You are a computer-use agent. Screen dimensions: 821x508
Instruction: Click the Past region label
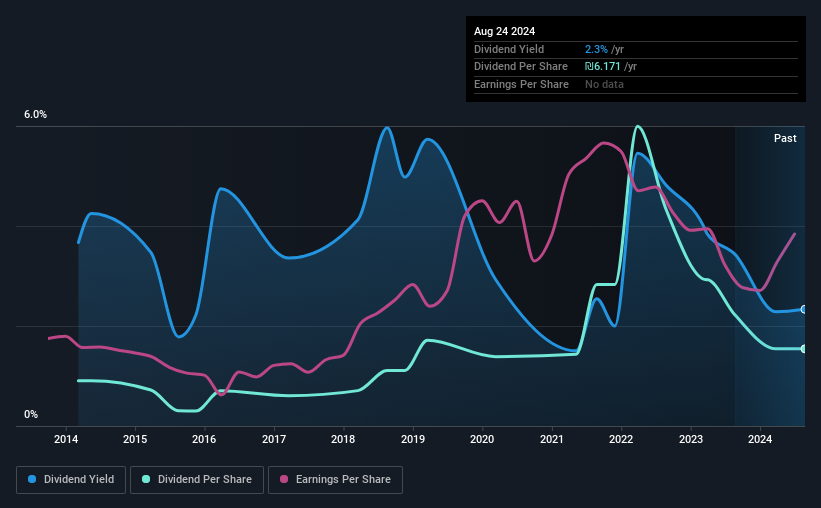click(x=785, y=138)
